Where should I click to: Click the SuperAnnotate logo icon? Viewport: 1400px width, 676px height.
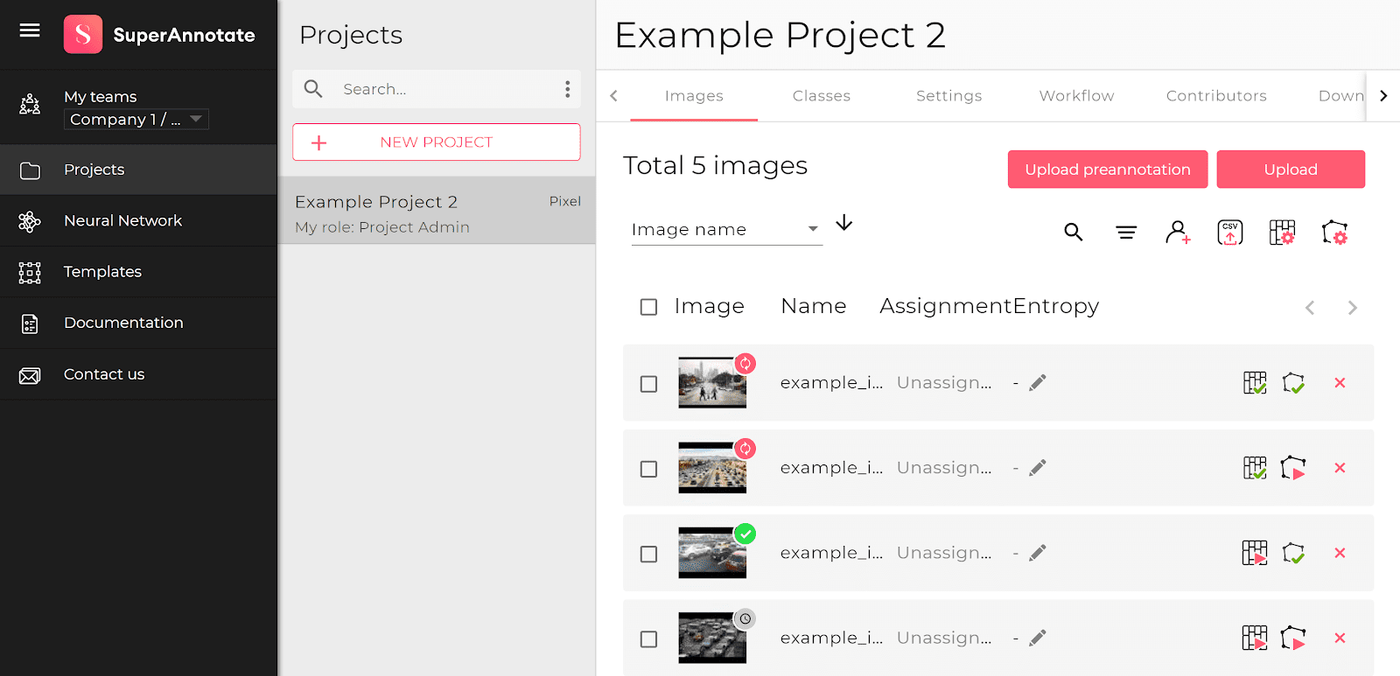83,34
